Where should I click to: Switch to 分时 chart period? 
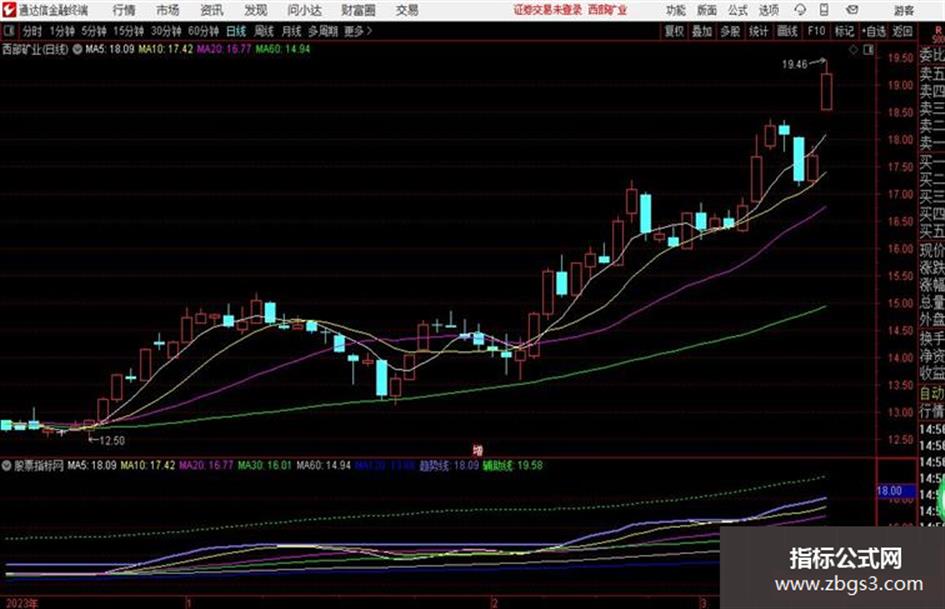click(33, 31)
